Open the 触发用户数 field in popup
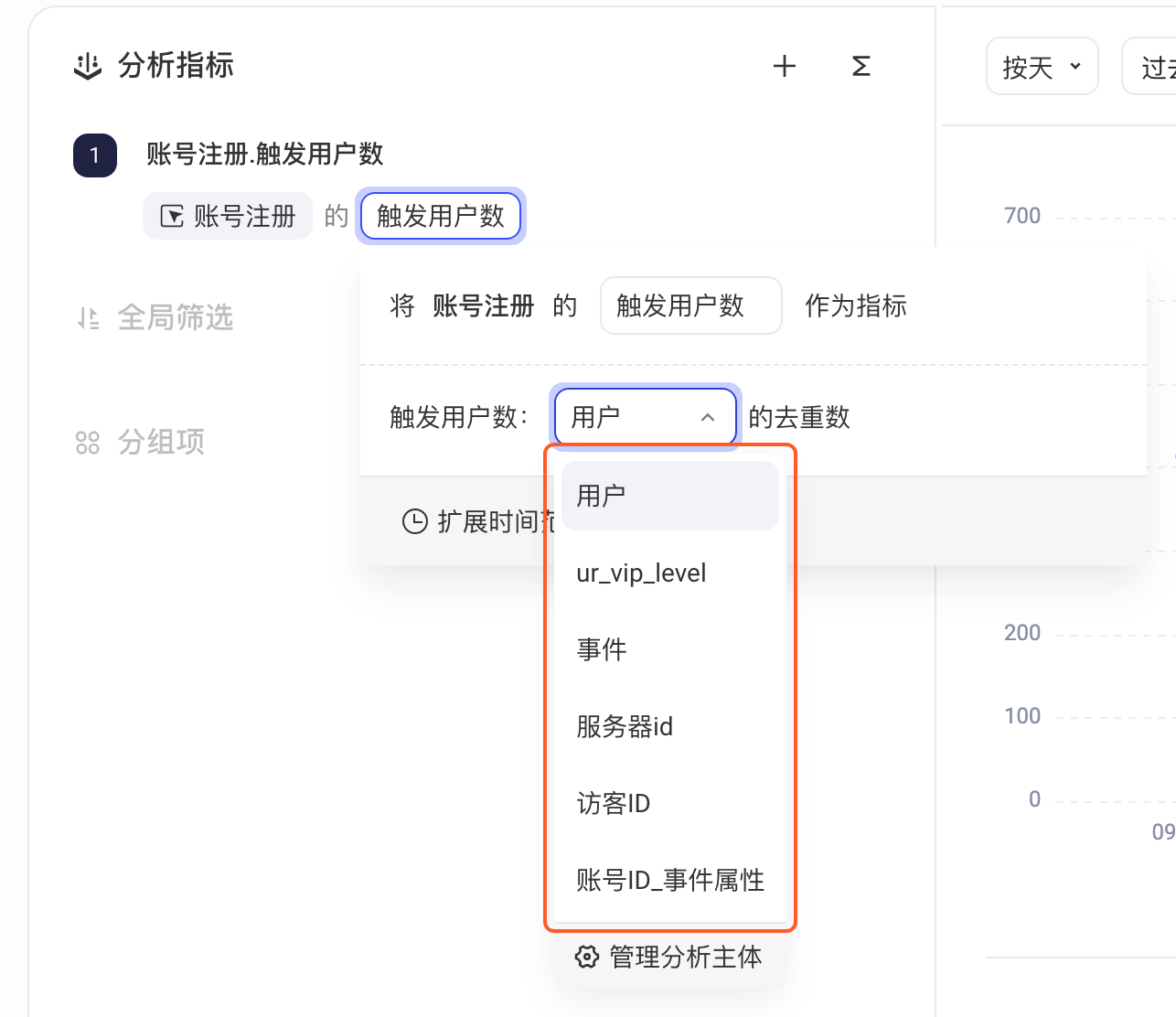The height and width of the screenshot is (1017, 1176). click(691, 305)
